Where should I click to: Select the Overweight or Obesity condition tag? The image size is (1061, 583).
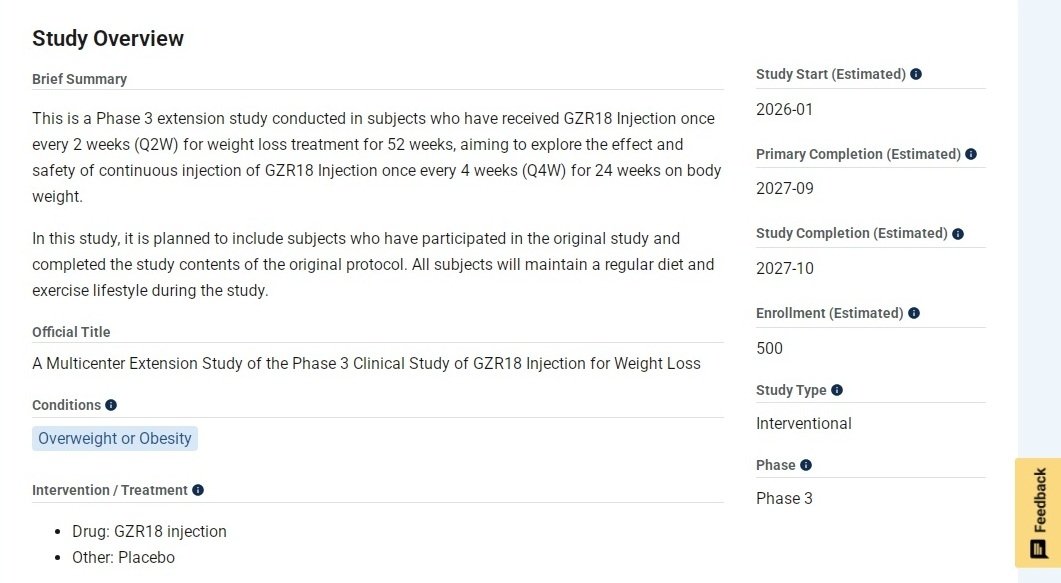coord(115,438)
